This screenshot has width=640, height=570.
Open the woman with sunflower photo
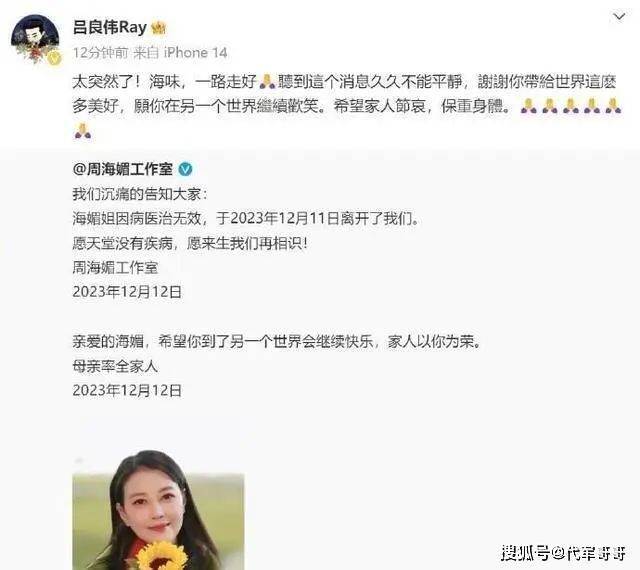click(158, 514)
